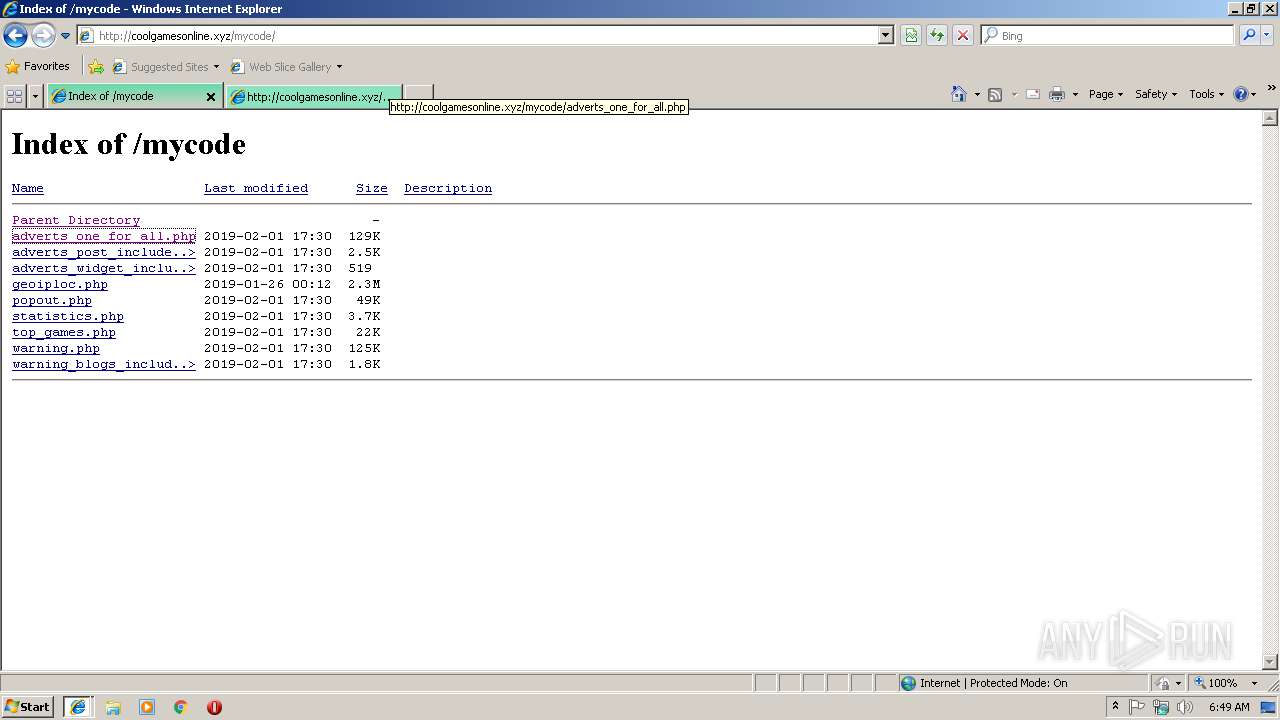Sort listing by Size column
The height and width of the screenshot is (720, 1280).
click(x=372, y=188)
